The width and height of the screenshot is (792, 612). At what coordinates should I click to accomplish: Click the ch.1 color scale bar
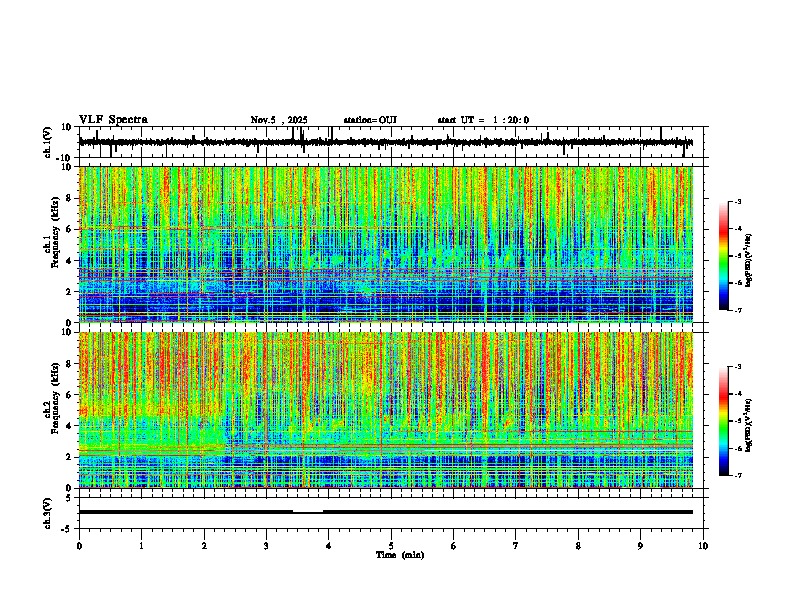pyautogui.click(x=724, y=256)
